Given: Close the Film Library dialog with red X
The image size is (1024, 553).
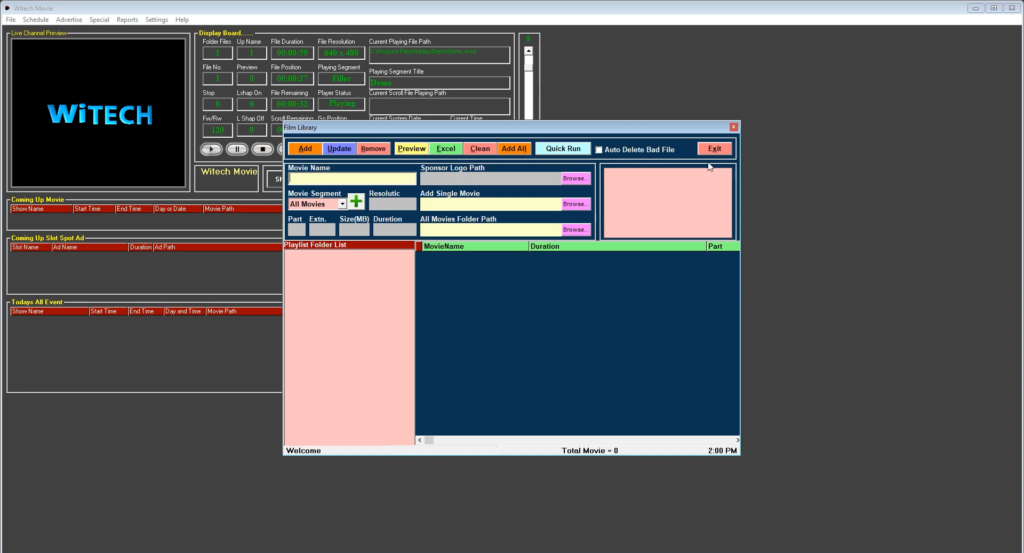Looking at the screenshot, I should pos(733,127).
